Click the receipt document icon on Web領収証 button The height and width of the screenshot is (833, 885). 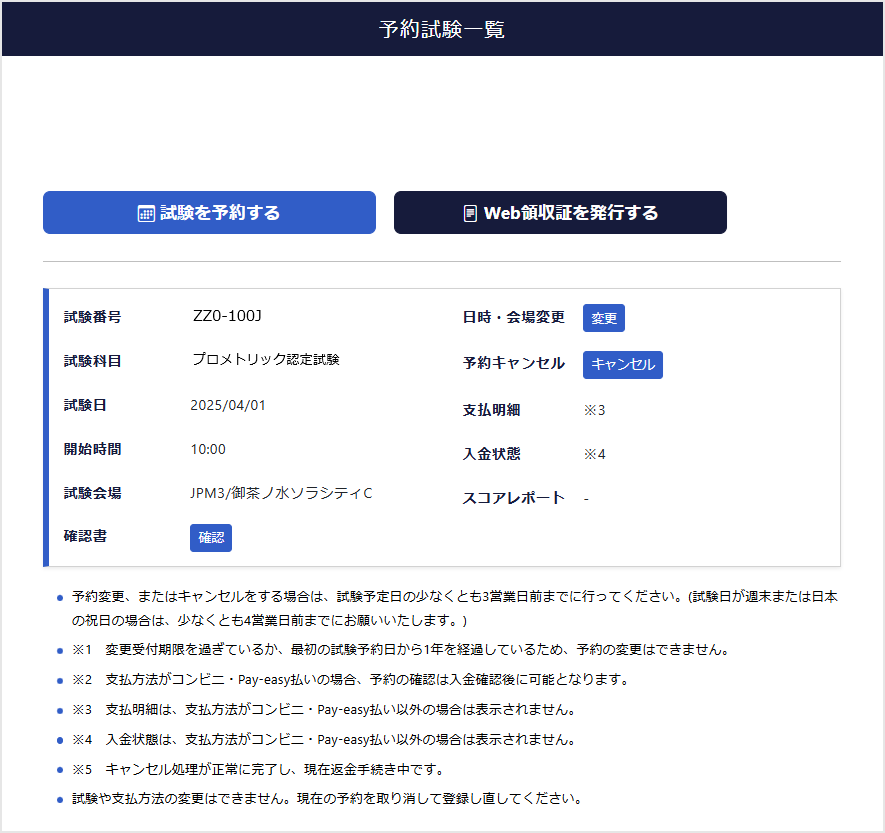470,213
